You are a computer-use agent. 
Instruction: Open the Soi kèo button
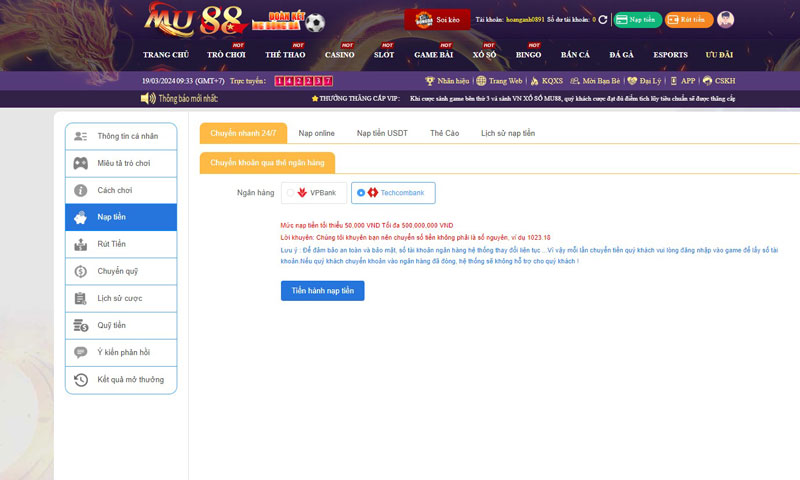(437, 20)
